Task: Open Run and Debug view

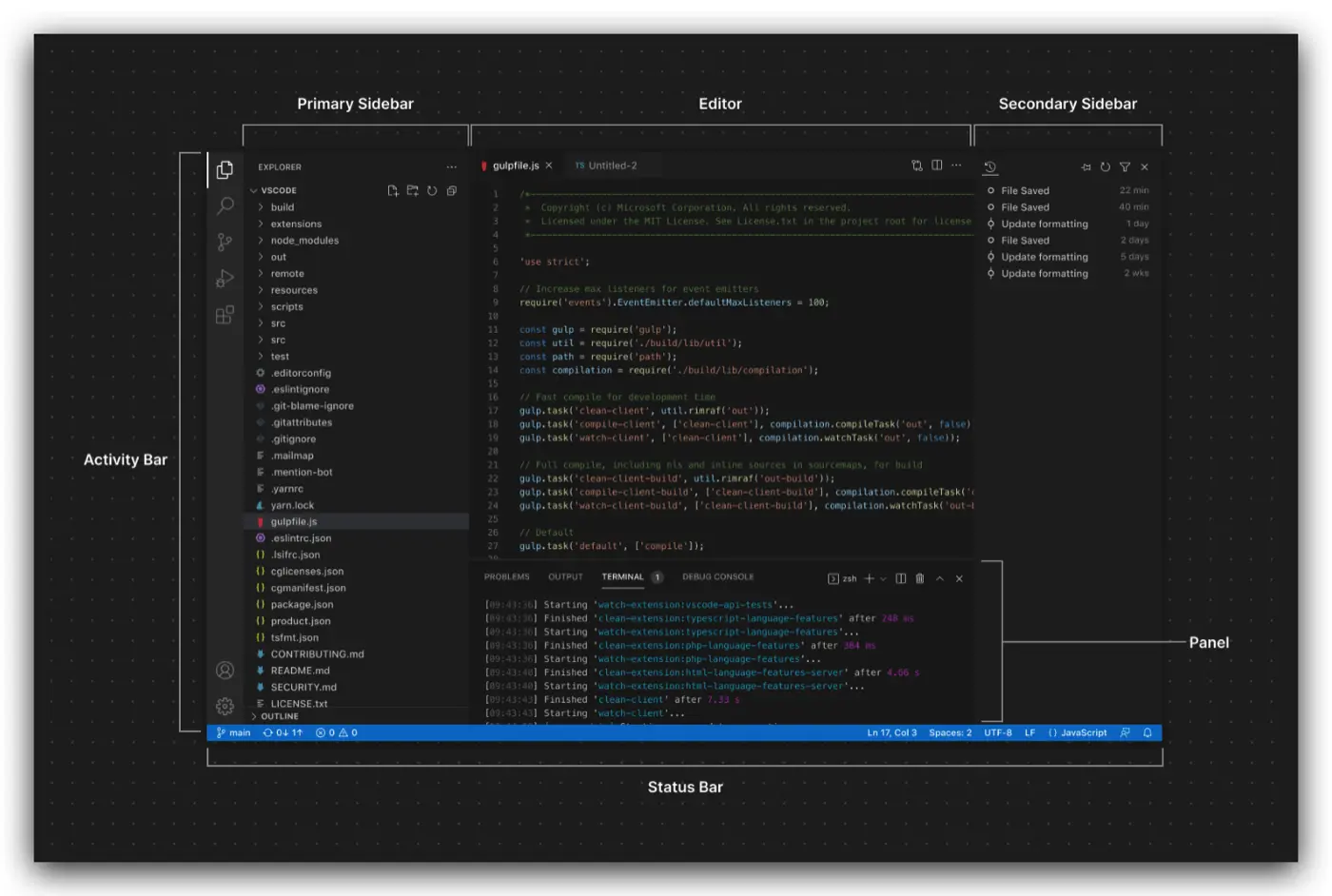Action: point(225,279)
